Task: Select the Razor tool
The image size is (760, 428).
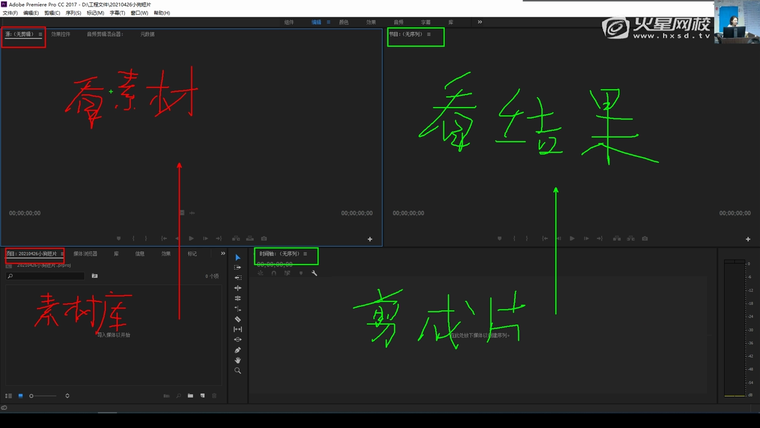Action: (238, 319)
